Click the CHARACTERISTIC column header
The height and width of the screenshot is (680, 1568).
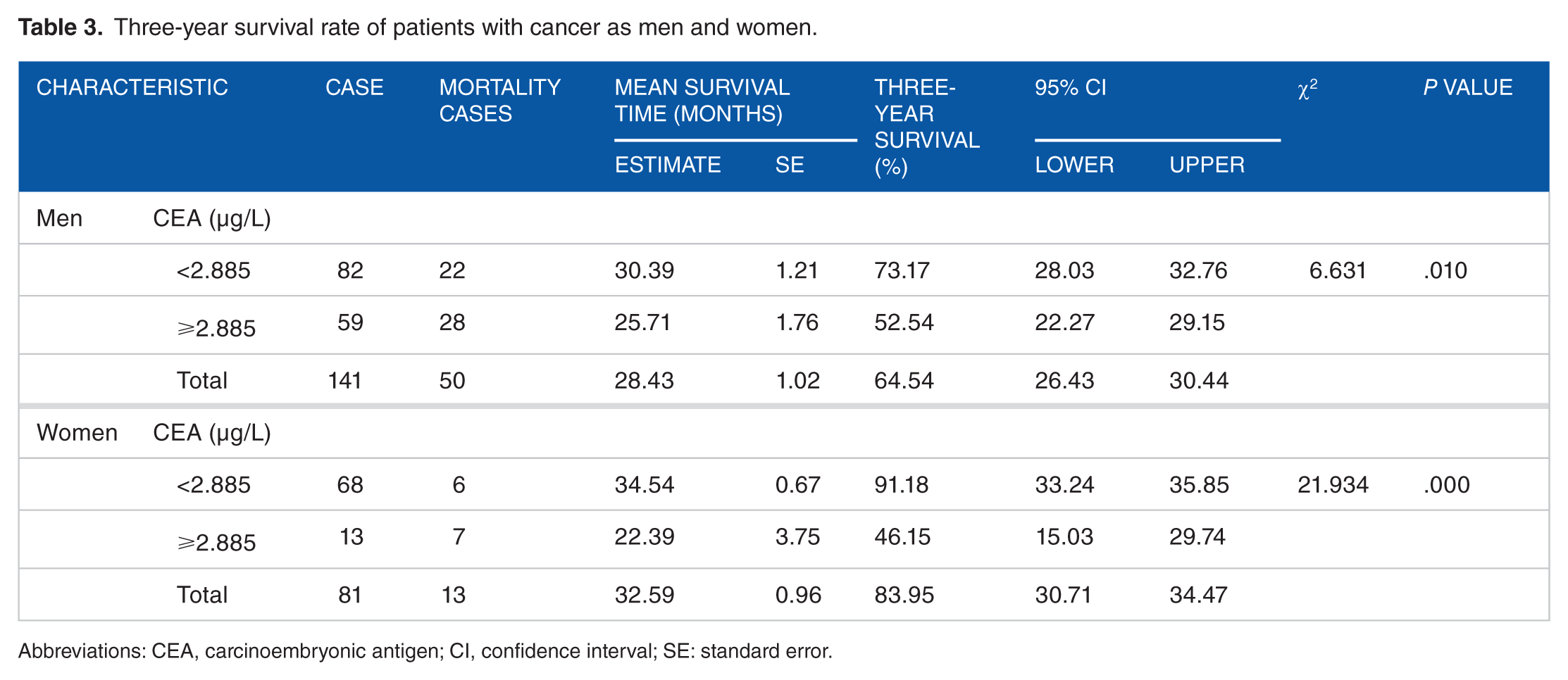(132, 87)
